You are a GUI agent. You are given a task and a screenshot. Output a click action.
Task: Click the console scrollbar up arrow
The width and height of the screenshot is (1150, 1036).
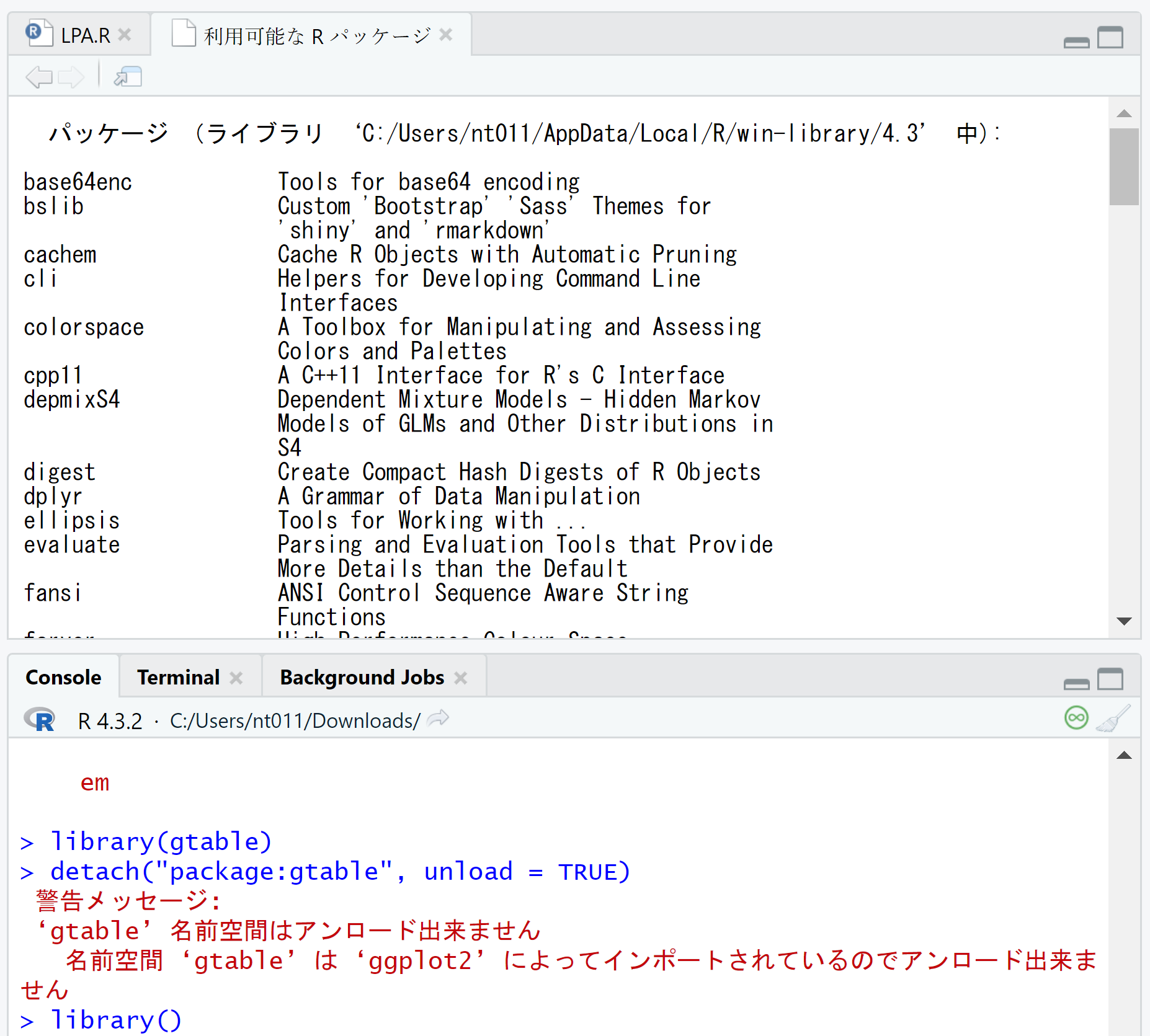1124,755
